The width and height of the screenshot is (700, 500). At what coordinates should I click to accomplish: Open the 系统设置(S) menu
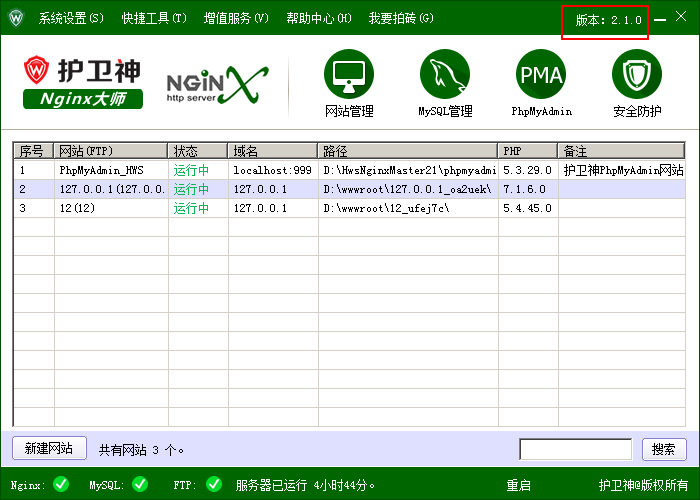click(x=71, y=18)
